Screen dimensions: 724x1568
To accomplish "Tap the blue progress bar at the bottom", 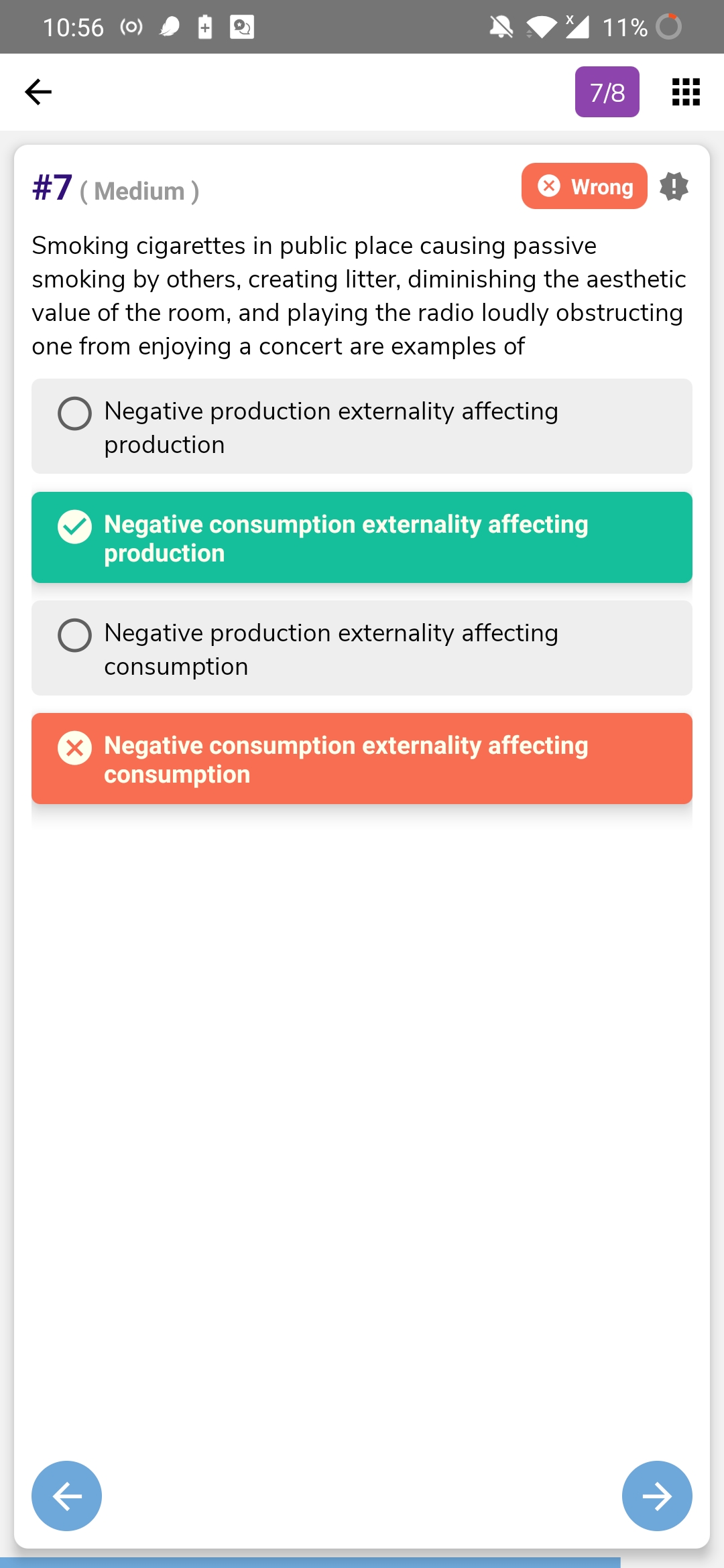I will click(x=310, y=1562).
